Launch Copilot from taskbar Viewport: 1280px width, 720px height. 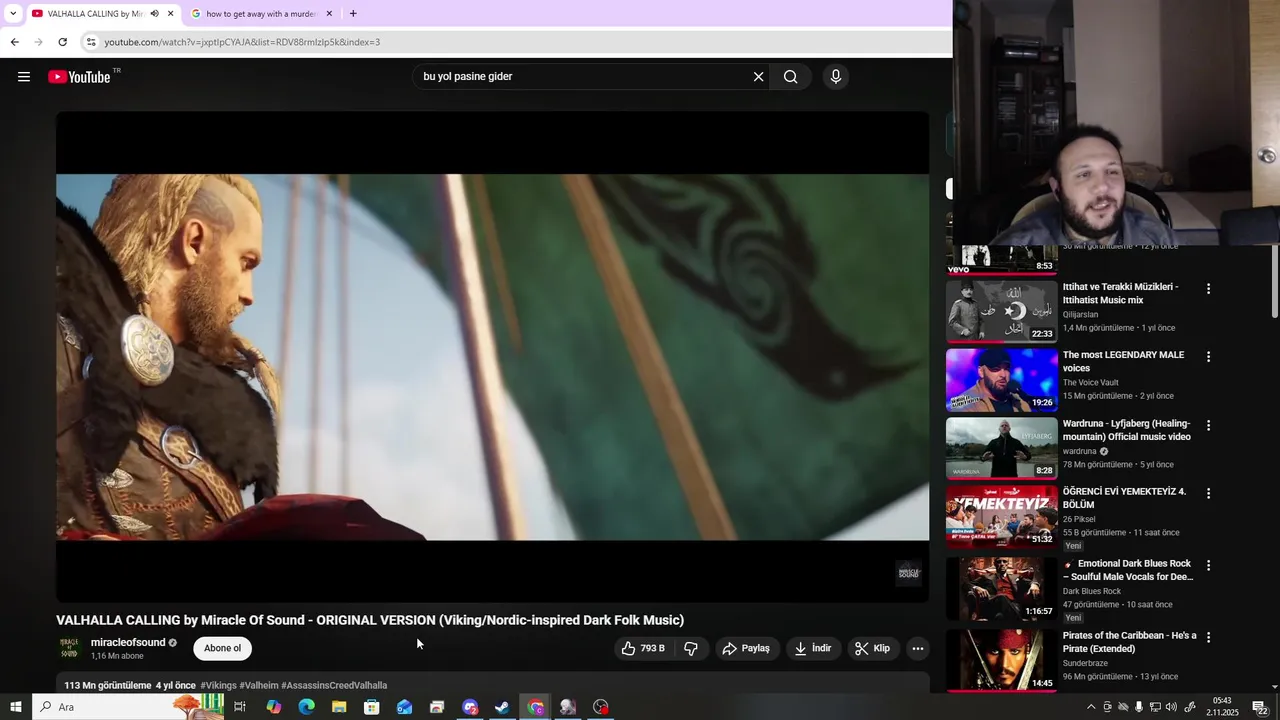pos(273,707)
